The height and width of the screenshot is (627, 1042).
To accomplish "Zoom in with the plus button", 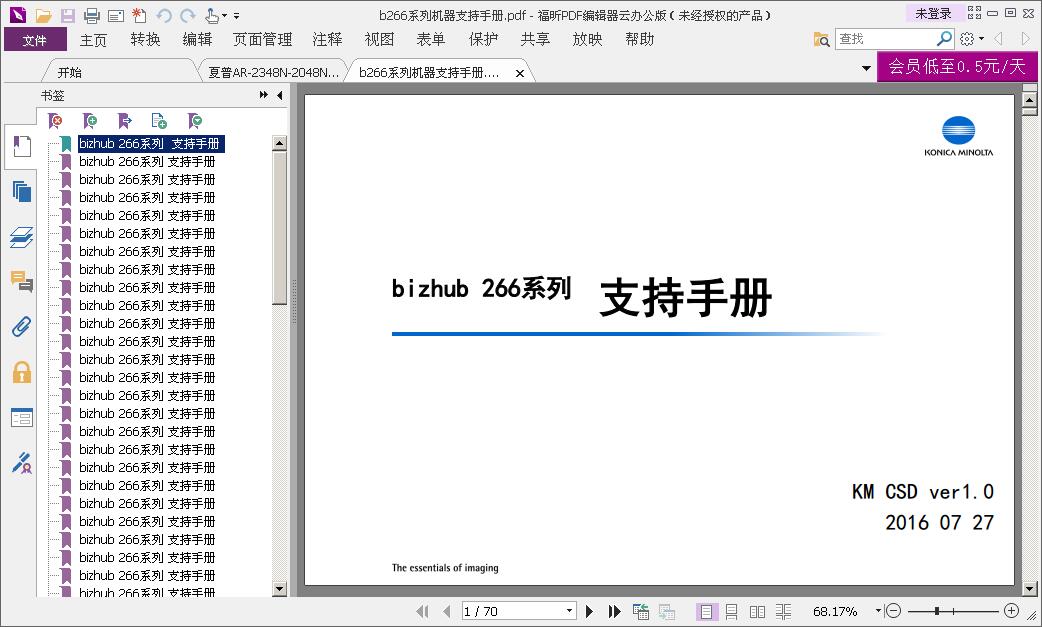I will click(1011, 610).
